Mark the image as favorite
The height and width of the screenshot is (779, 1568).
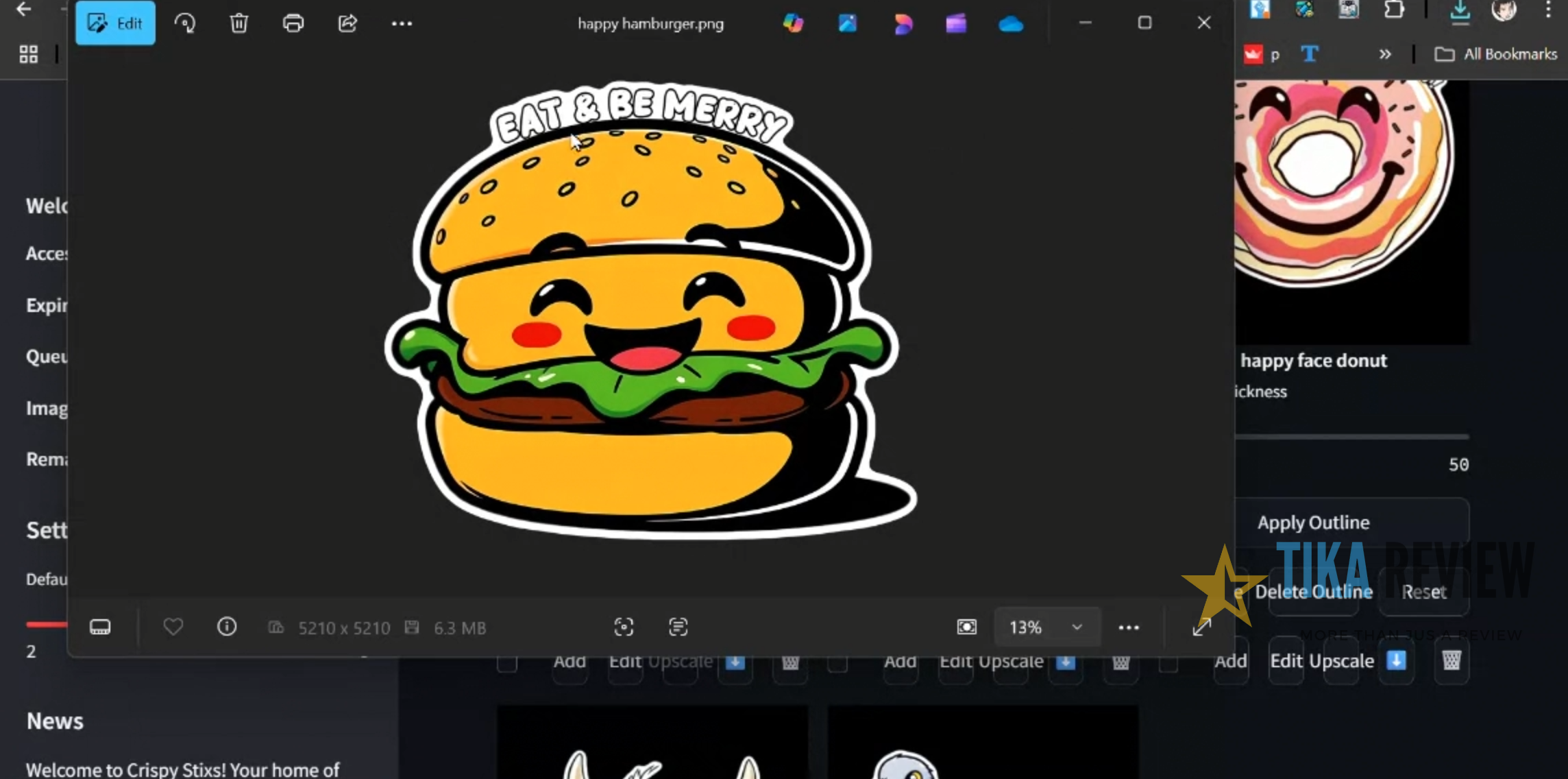[x=173, y=627]
